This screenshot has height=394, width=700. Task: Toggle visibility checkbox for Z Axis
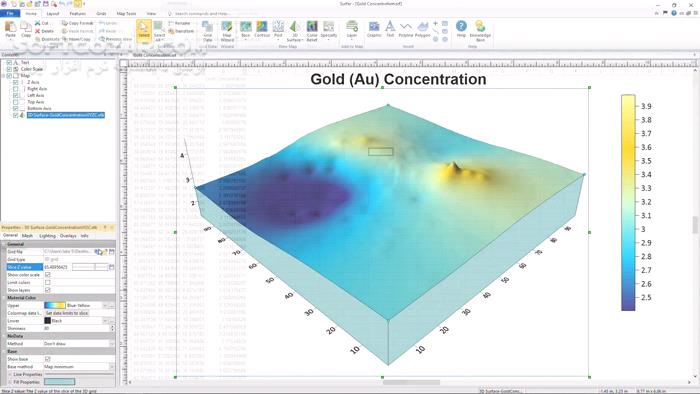click(x=16, y=83)
